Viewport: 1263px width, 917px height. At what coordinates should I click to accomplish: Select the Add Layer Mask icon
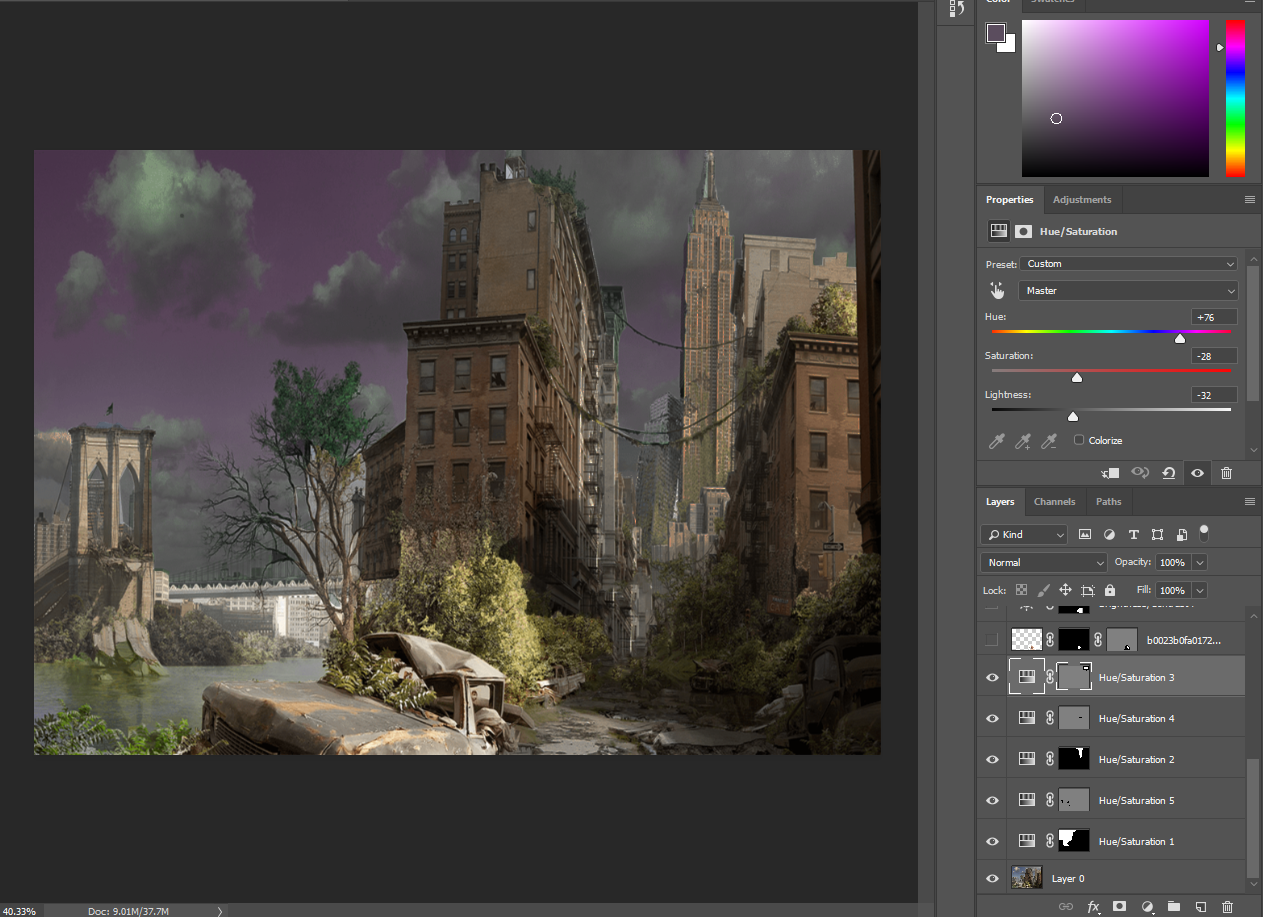coord(1119,906)
